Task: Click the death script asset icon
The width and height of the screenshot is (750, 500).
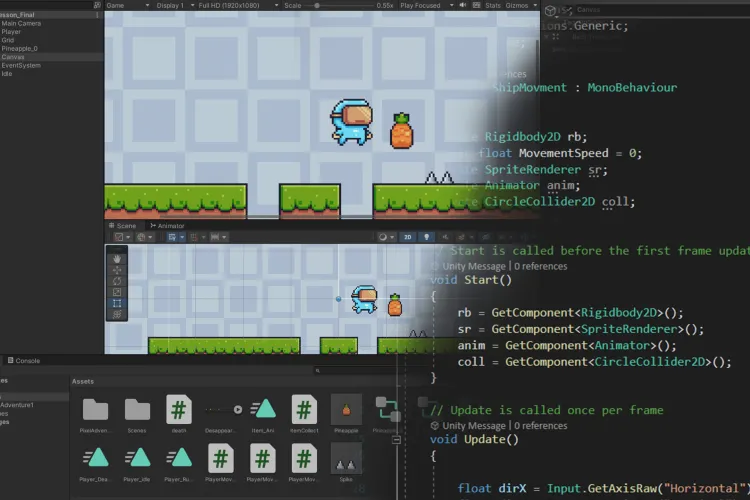Action: click(x=179, y=409)
